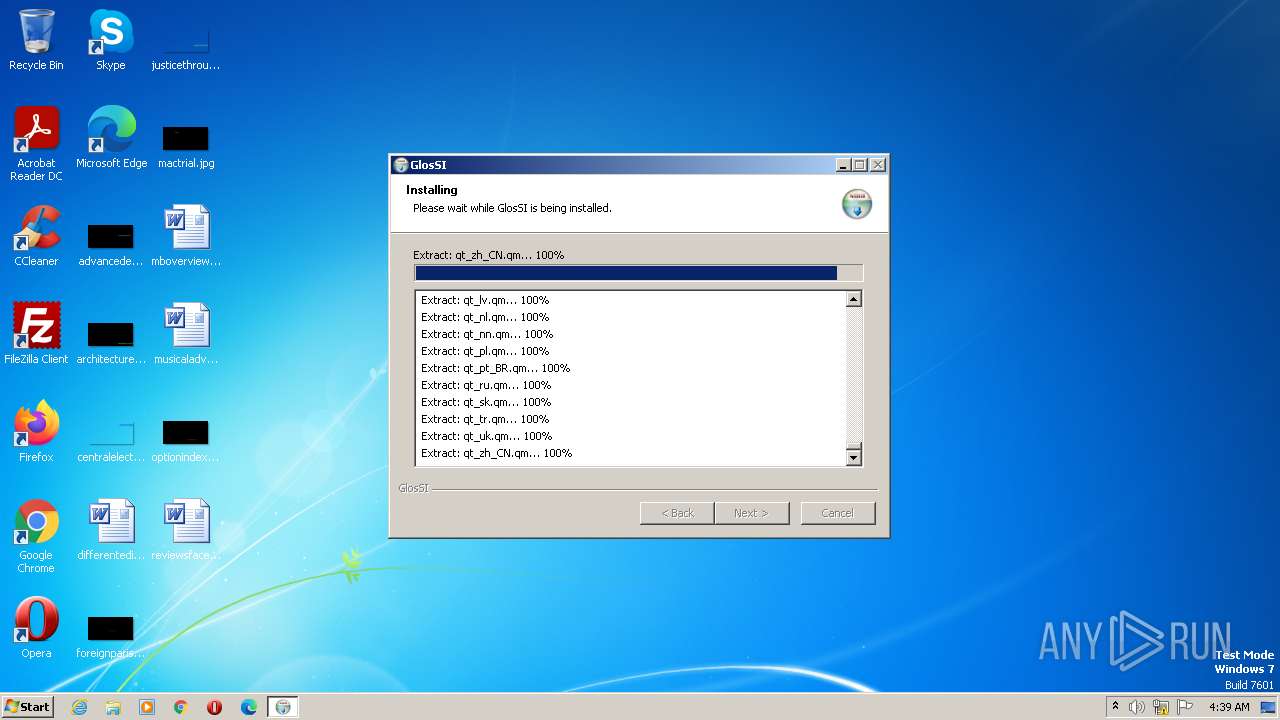Select the differentedi Word document
Viewport: 1280px width, 720px height.
click(x=111, y=530)
